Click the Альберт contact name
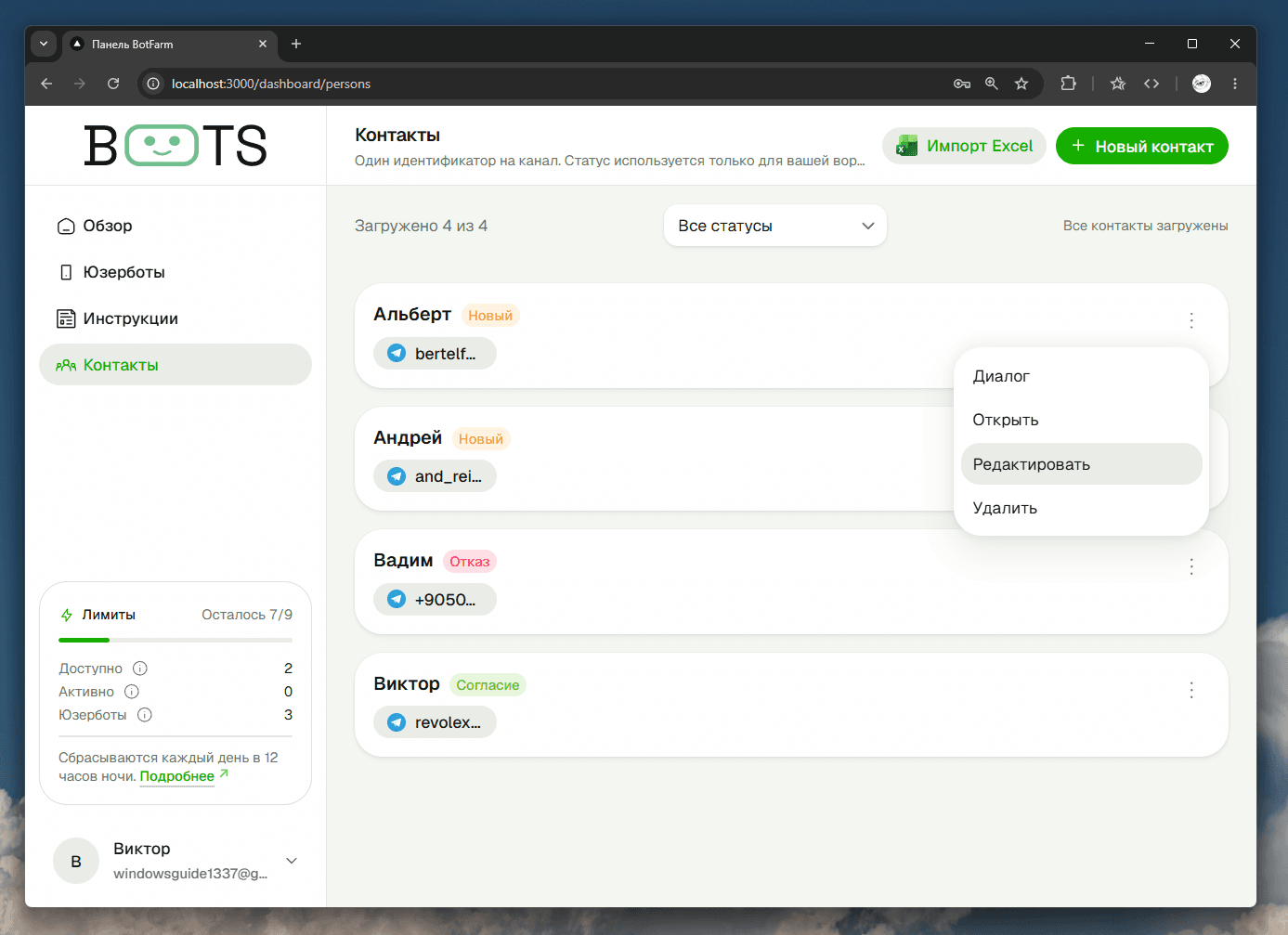1288x935 pixels. (412, 315)
